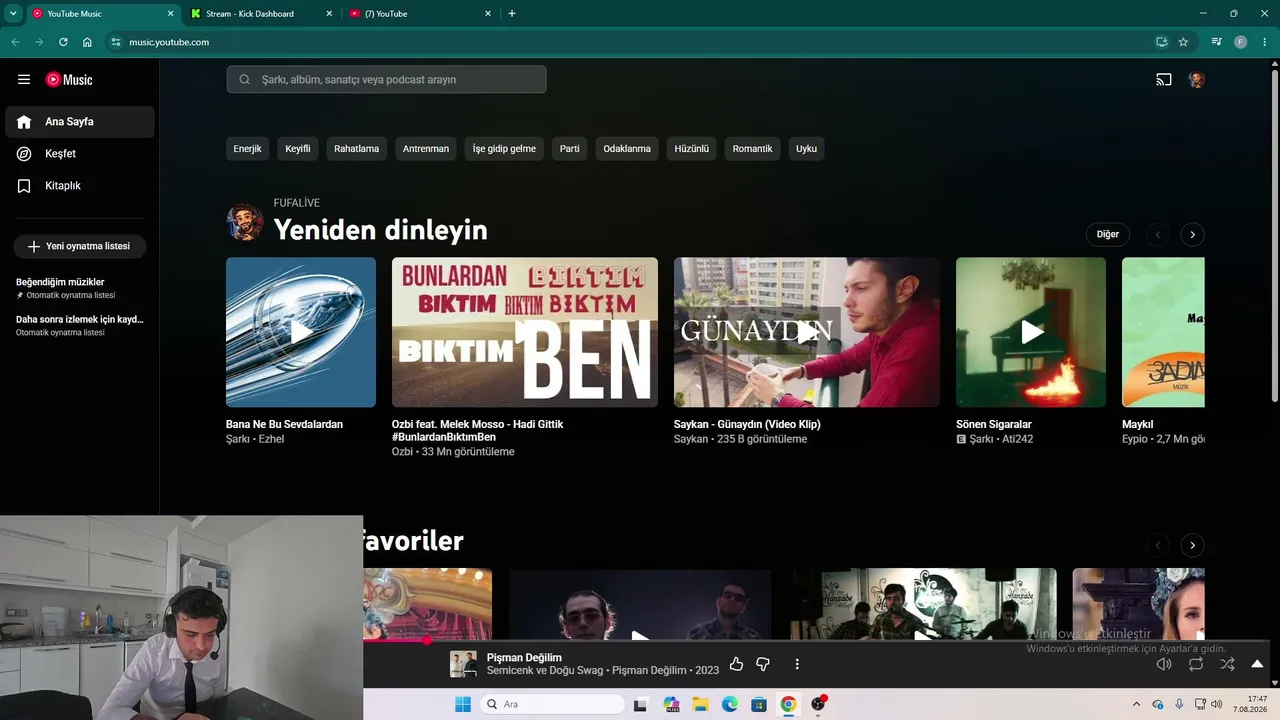Viewport: 1280px width, 720px height.
Task: Open Kitaplık in the sidebar
Action: tap(80, 186)
